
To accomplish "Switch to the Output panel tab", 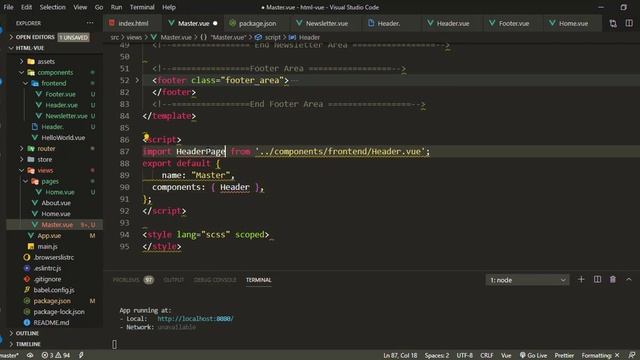I will 173,280.
